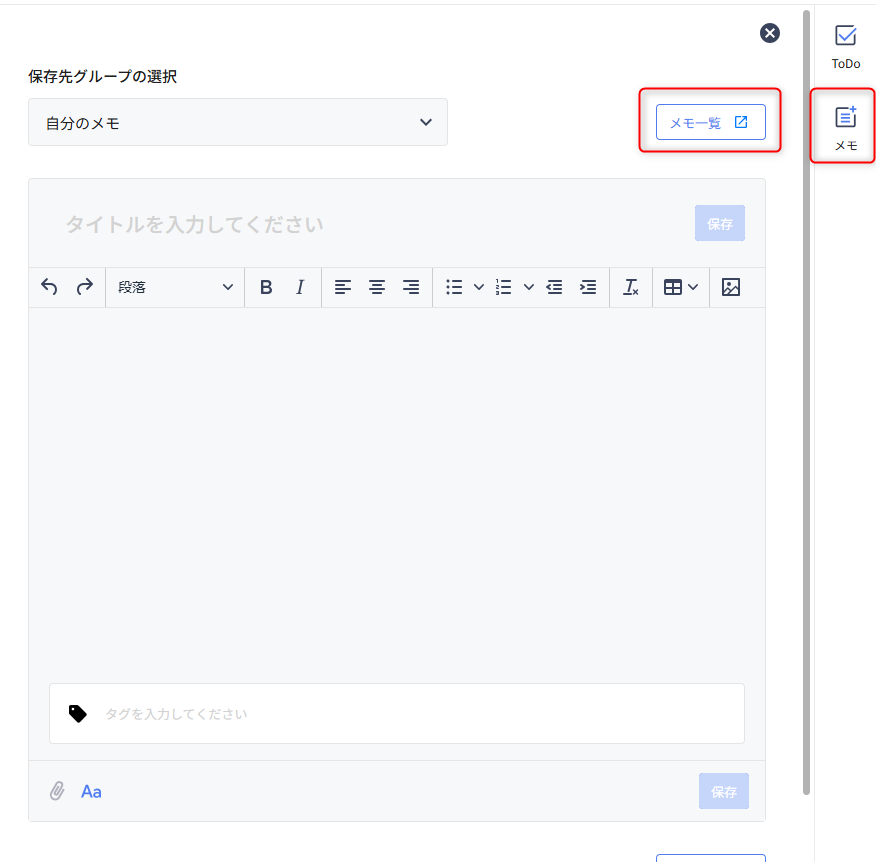Align text to the left
The width and height of the screenshot is (876, 862).
click(x=343, y=287)
